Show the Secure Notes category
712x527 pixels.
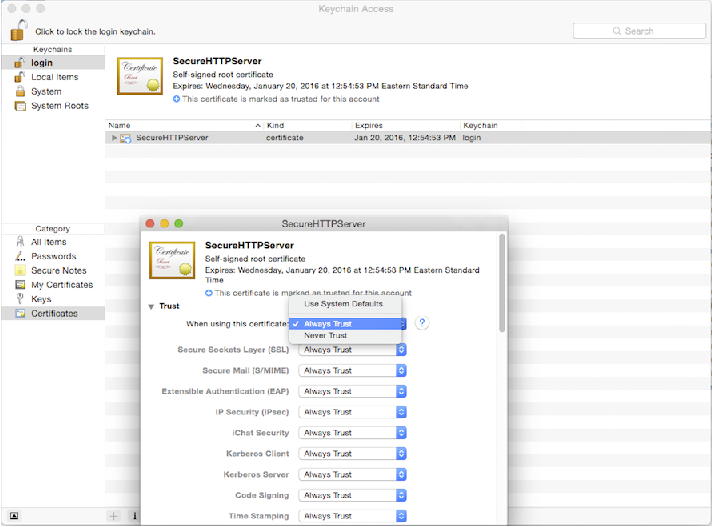pyautogui.click(x=58, y=271)
